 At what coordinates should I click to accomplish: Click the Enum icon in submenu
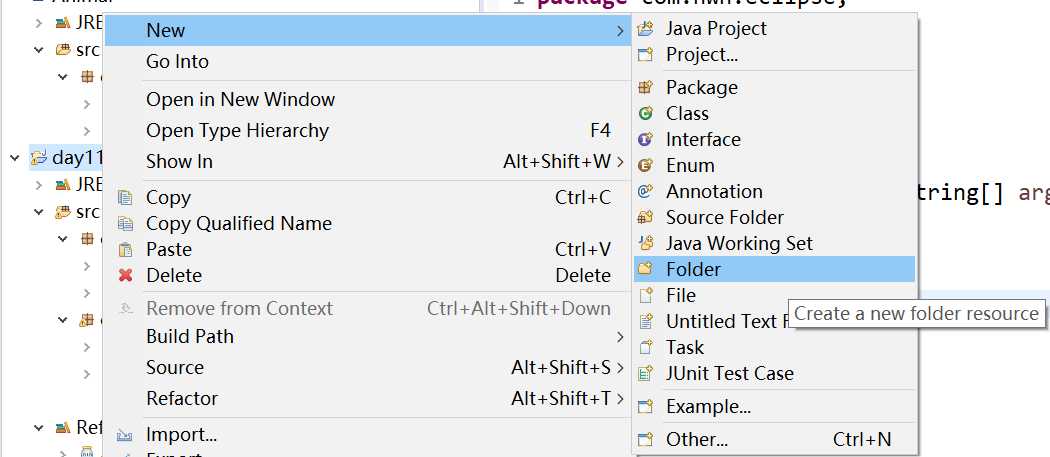[646, 166]
